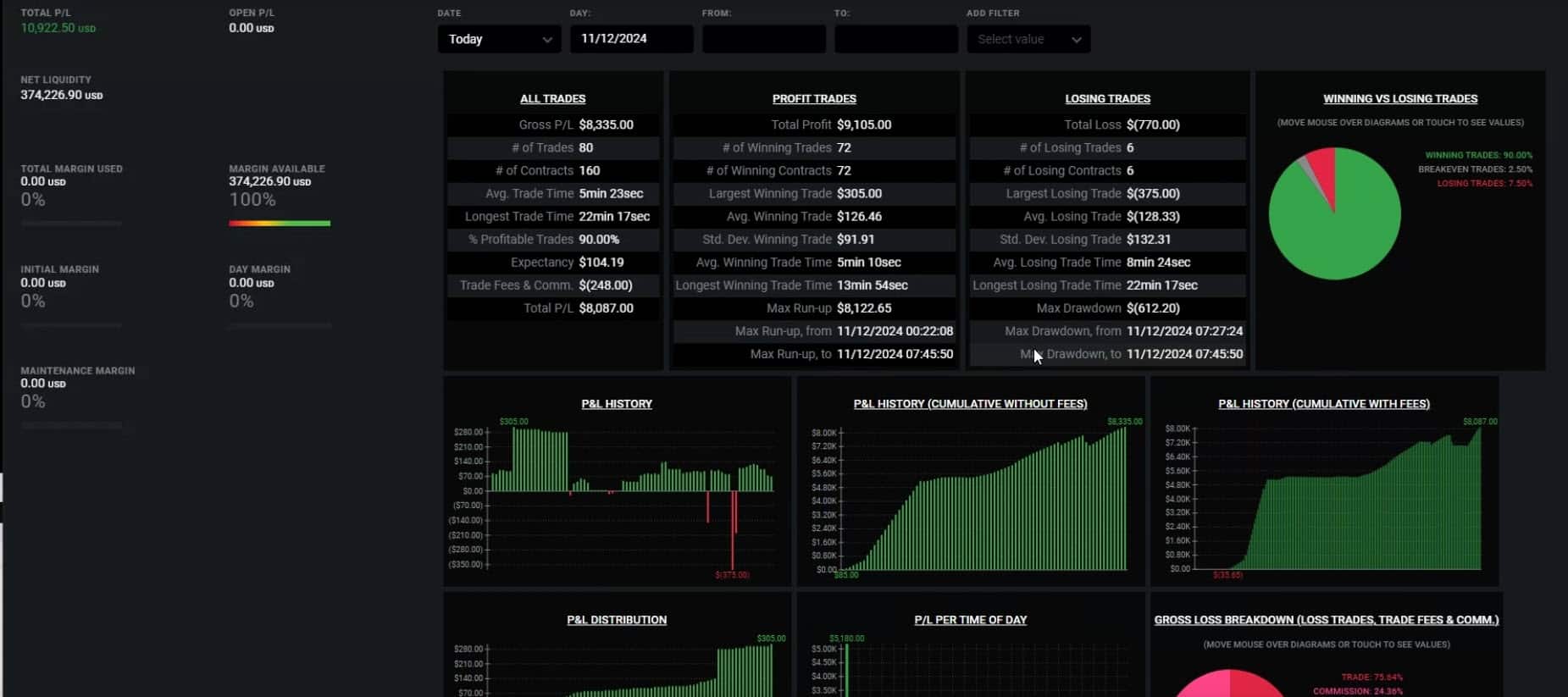Click the % Profitable Trades value 90.00%
Viewport: 1568px width, 697px height.
click(600, 240)
